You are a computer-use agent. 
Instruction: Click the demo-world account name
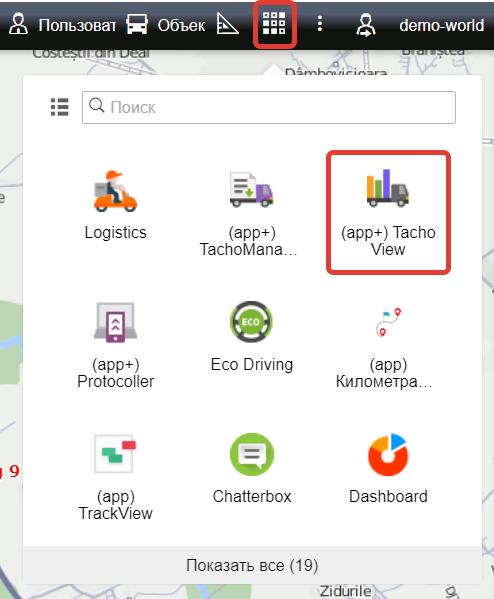442,25
